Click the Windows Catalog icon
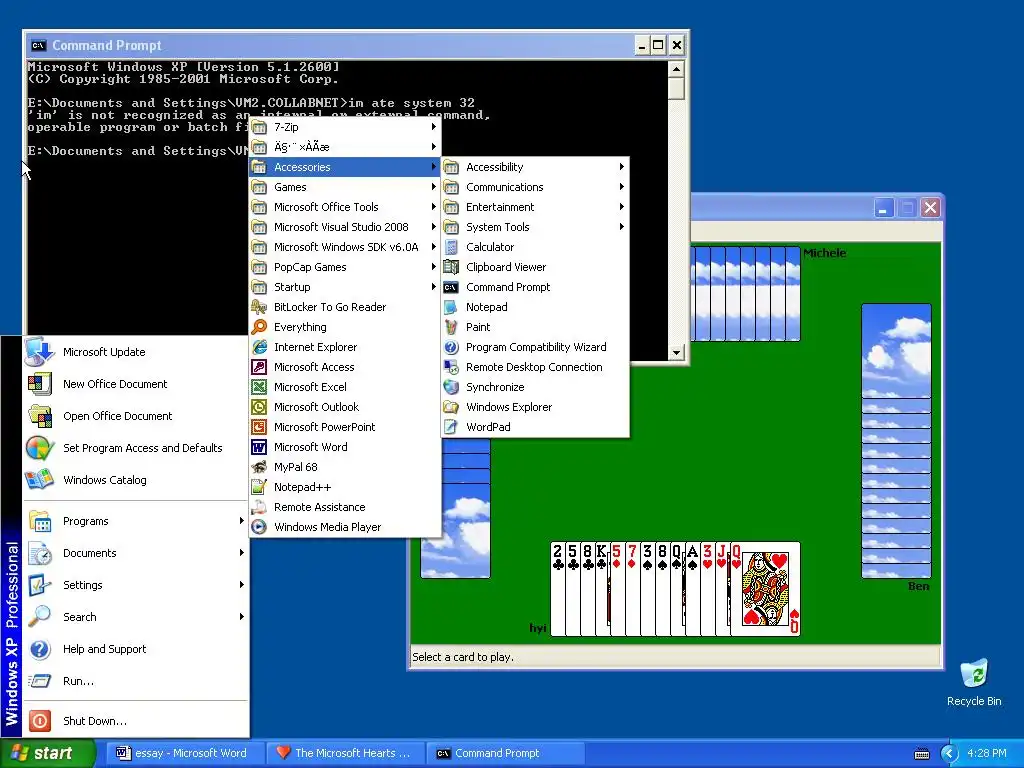The width and height of the screenshot is (1024, 768). click(39, 480)
